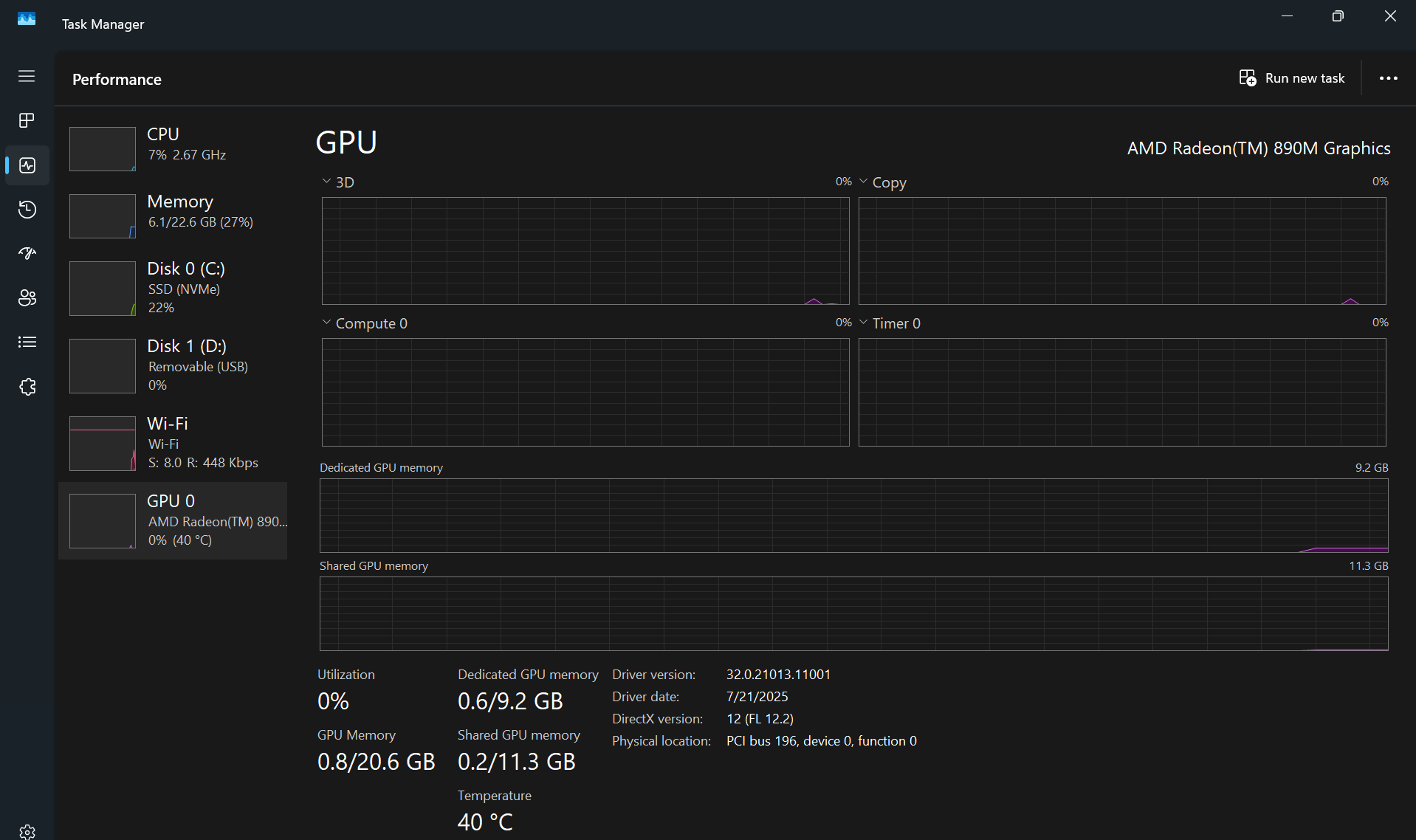Click the PCI bus 196 physical location value

(821, 741)
